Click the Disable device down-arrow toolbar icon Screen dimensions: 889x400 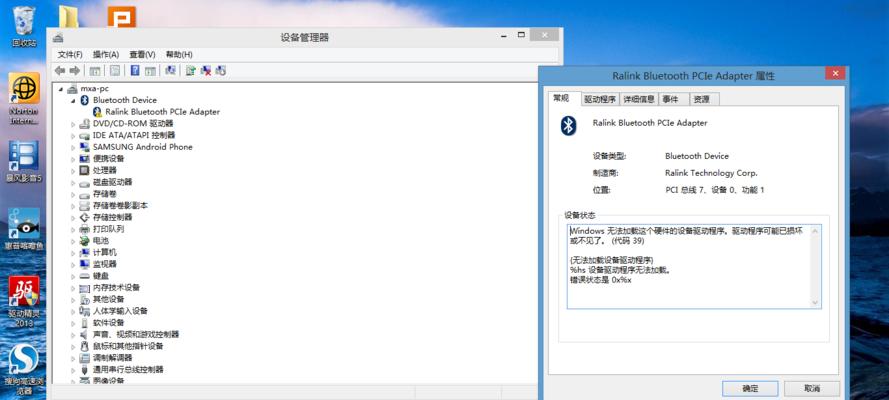click(221, 71)
